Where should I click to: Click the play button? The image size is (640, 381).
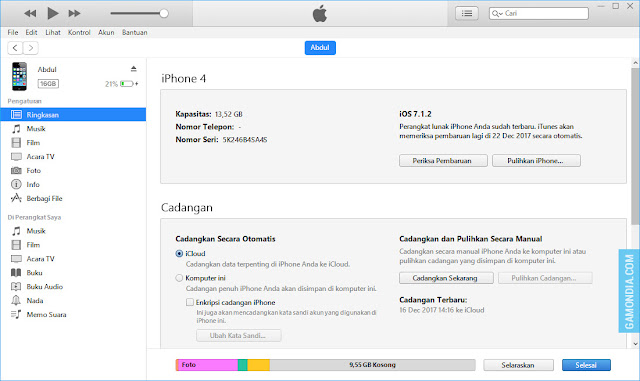(53, 13)
